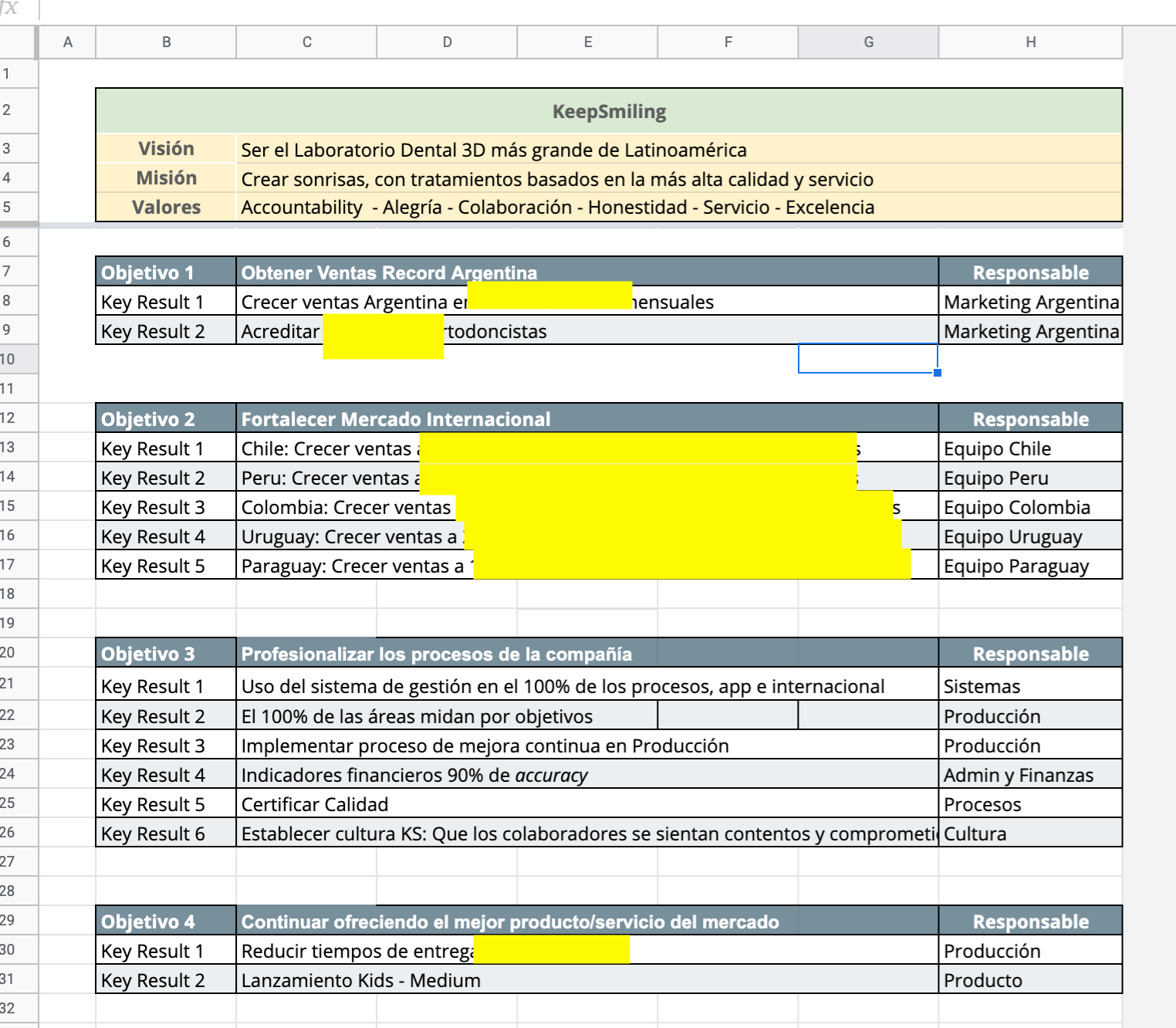This screenshot has height=1028, width=1176.
Task: Click Key Result 6 label cell
Action: (x=166, y=833)
